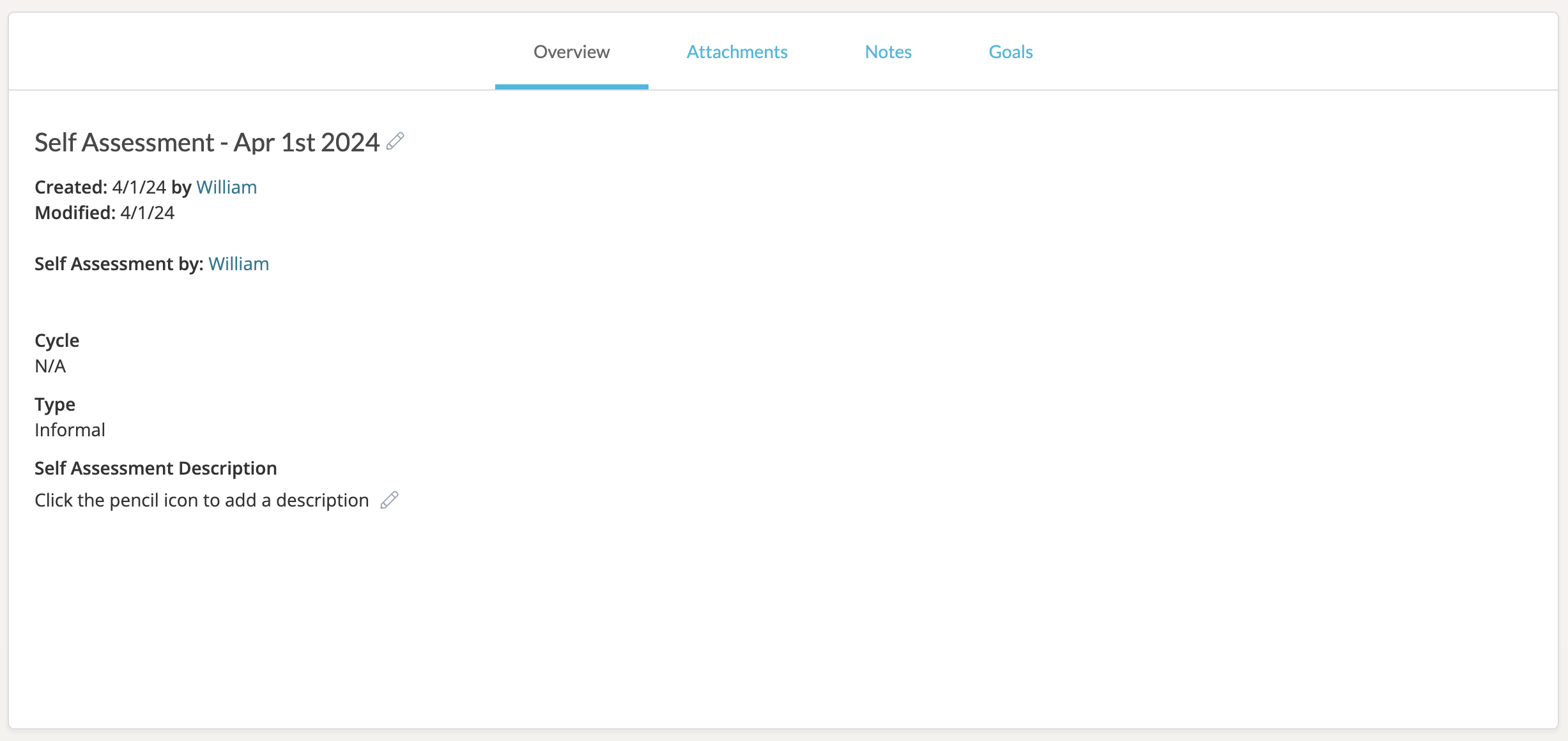Go to the Goals tab

tap(1010, 52)
